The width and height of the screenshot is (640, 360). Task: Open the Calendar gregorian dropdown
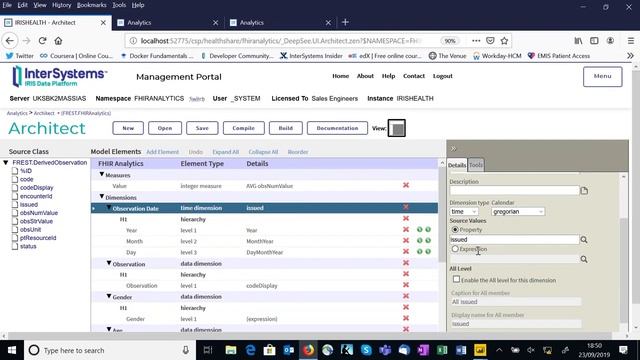518,211
